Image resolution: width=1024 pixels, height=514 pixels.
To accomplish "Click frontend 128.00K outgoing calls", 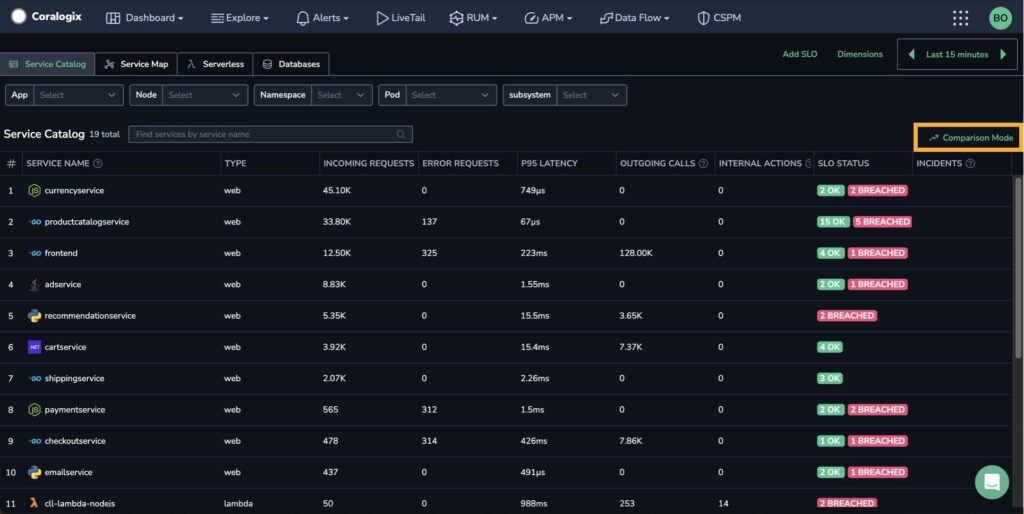I will point(635,253).
